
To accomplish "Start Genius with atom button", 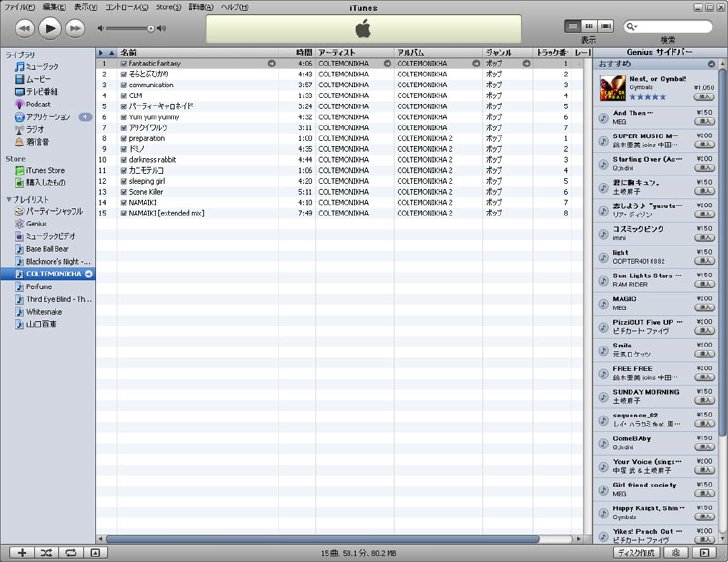I will [x=676, y=553].
